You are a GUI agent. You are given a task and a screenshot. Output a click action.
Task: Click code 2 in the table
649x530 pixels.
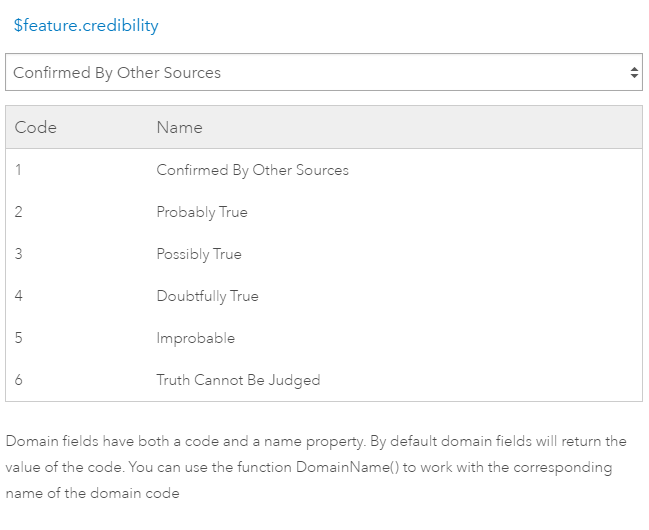[19, 212]
